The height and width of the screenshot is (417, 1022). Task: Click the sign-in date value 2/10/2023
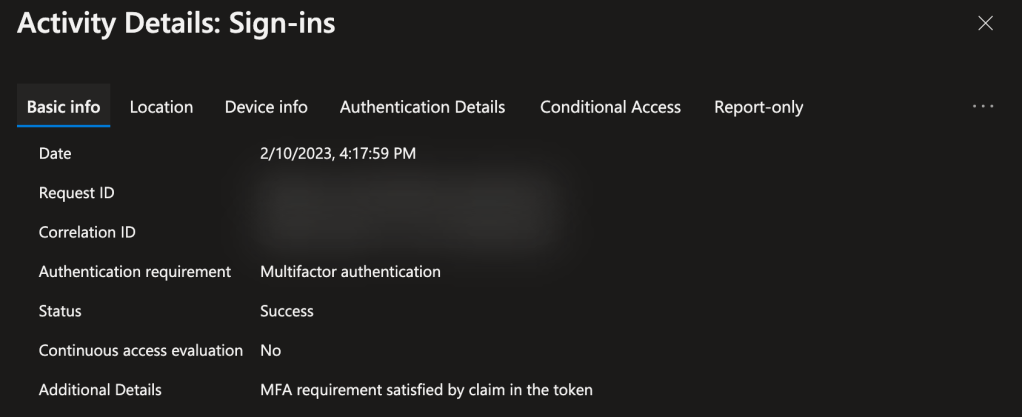[337, 154]
